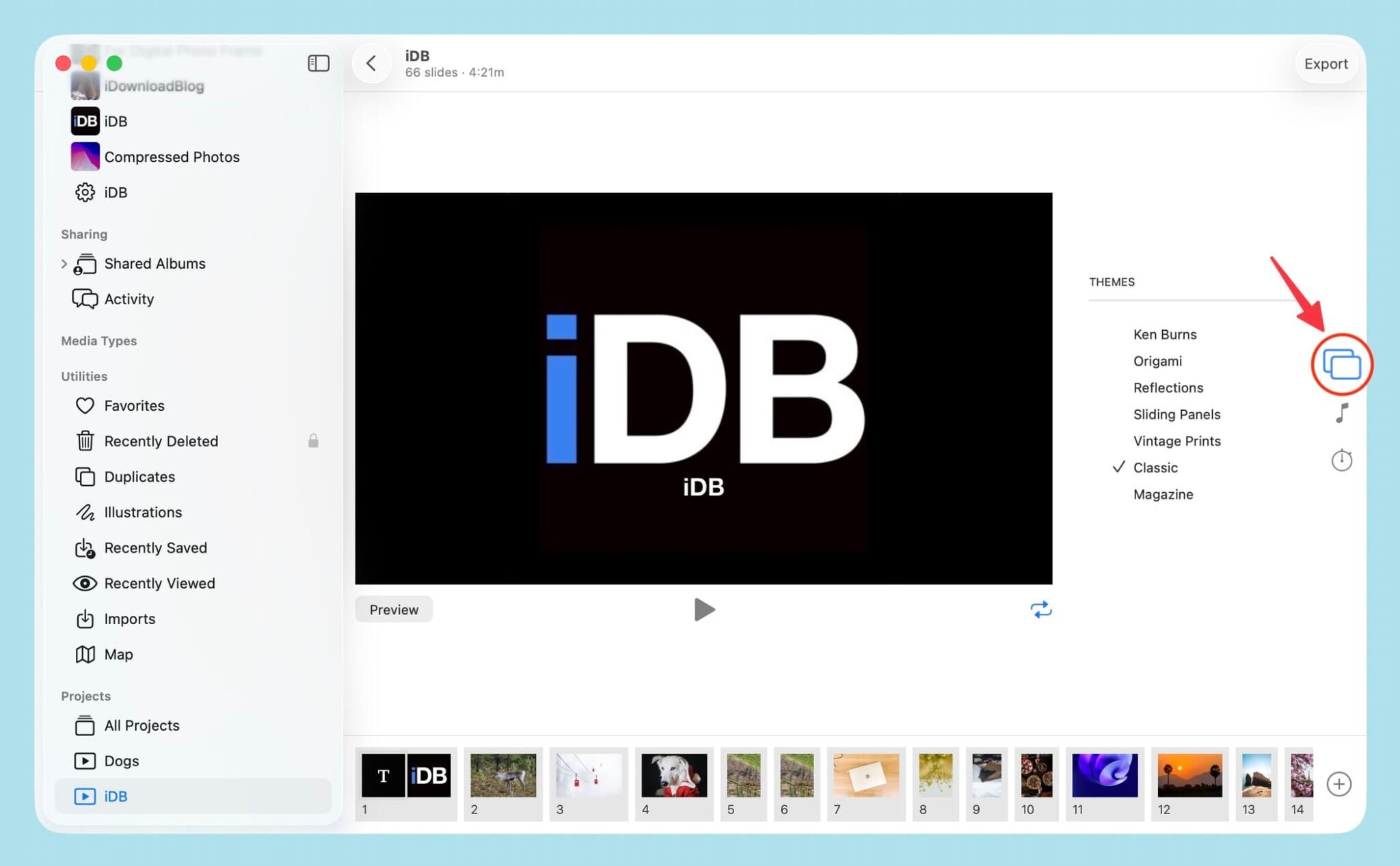Open Favorites with the heart icon

click(134, 405)
